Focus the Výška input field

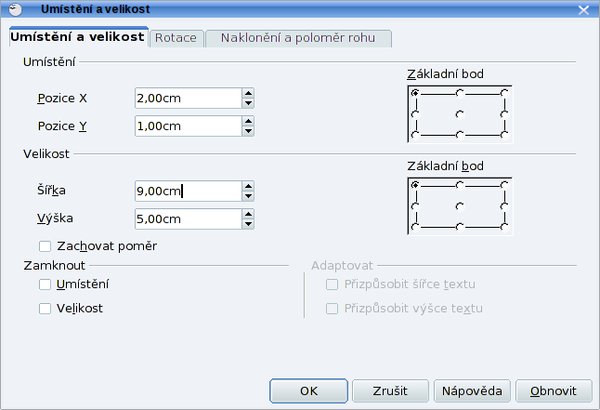tap(188, 219)
